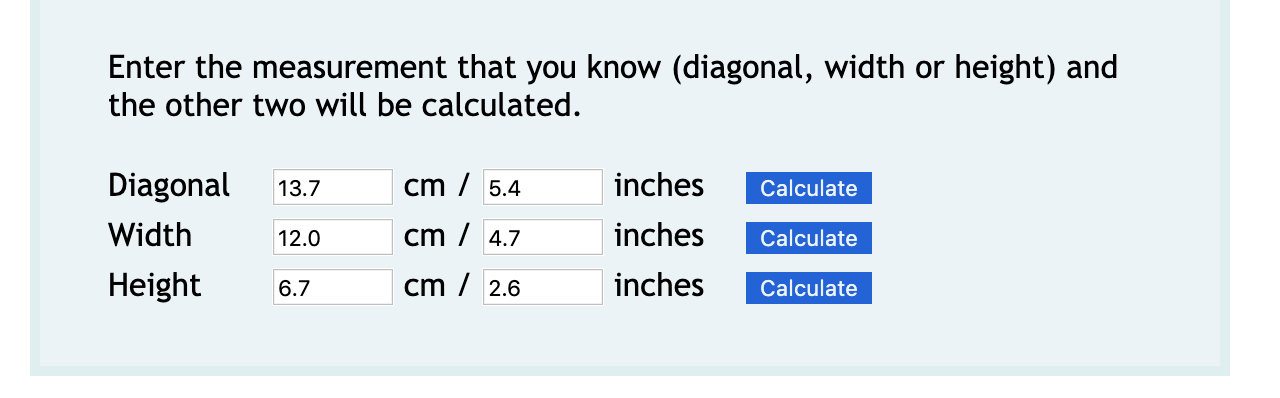Click the 'cm /' text in Width row
1280x398 pixels.
coord(437,236)
